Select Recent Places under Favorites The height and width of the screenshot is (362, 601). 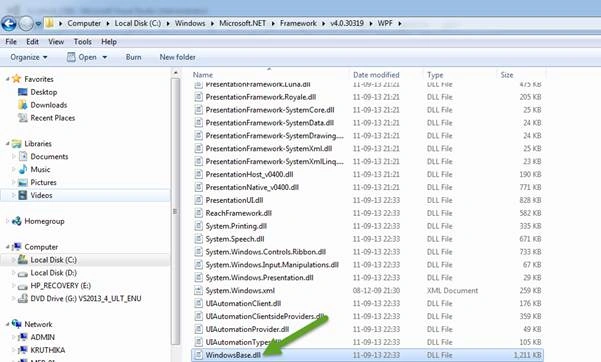pyautogui.click(x=53, y=118)
